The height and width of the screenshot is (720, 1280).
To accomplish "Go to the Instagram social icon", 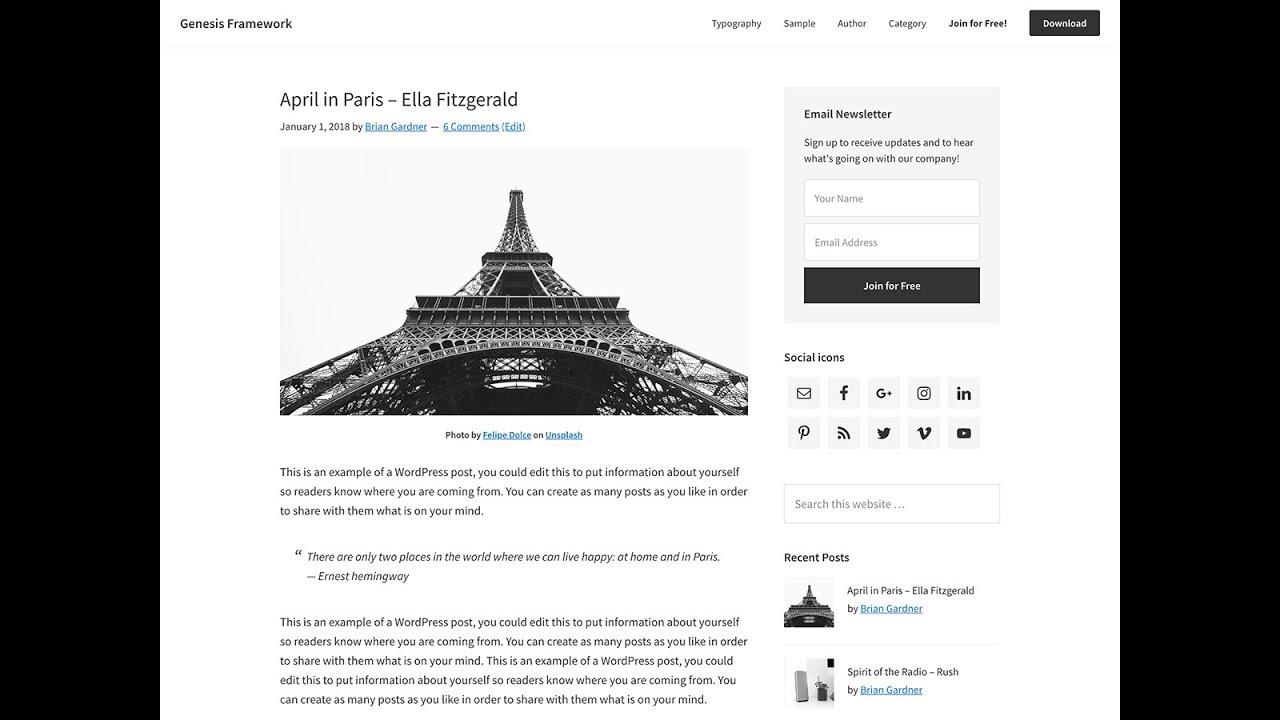I will (924, 393).
